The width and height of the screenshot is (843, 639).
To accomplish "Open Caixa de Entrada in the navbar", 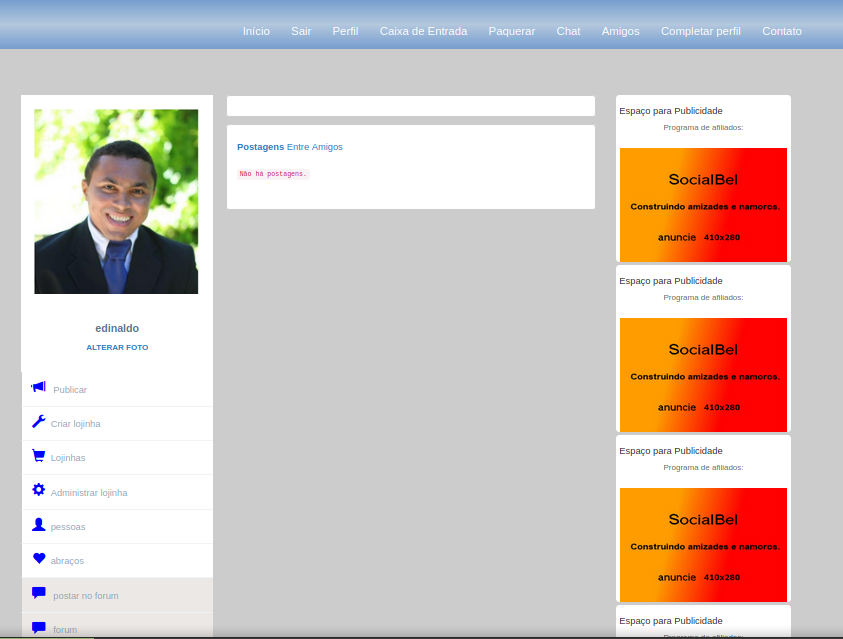I will [x=423, y=31].
